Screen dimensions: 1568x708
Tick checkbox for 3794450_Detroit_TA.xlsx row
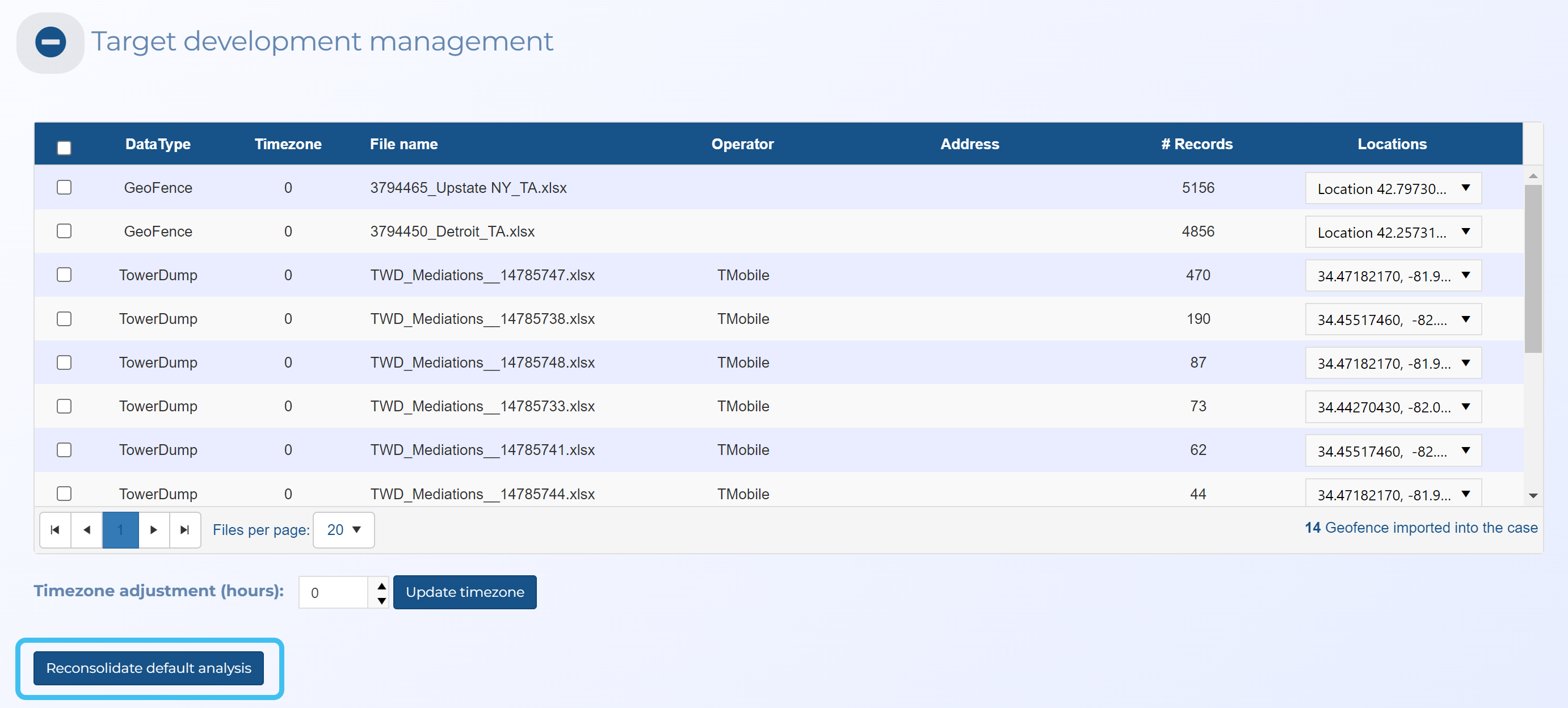click(64, 231)
